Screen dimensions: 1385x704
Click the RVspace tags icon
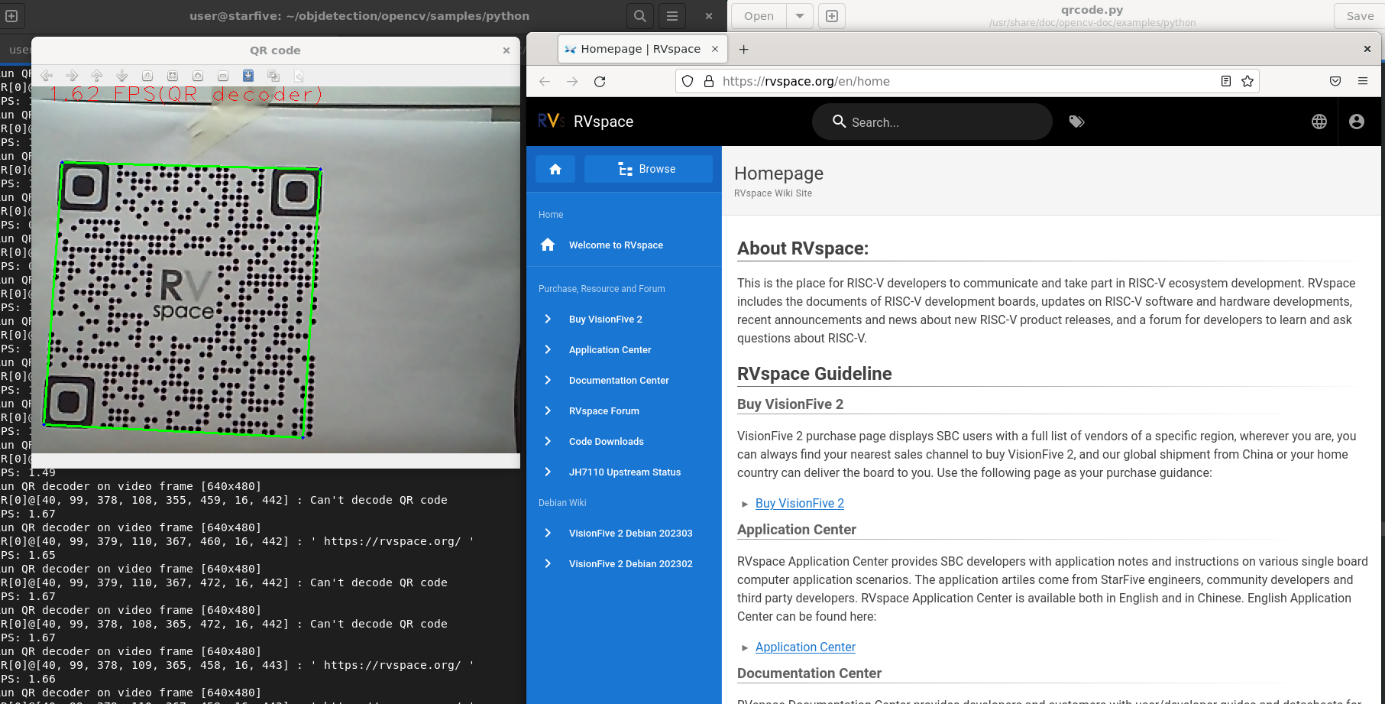[1076, 121]
